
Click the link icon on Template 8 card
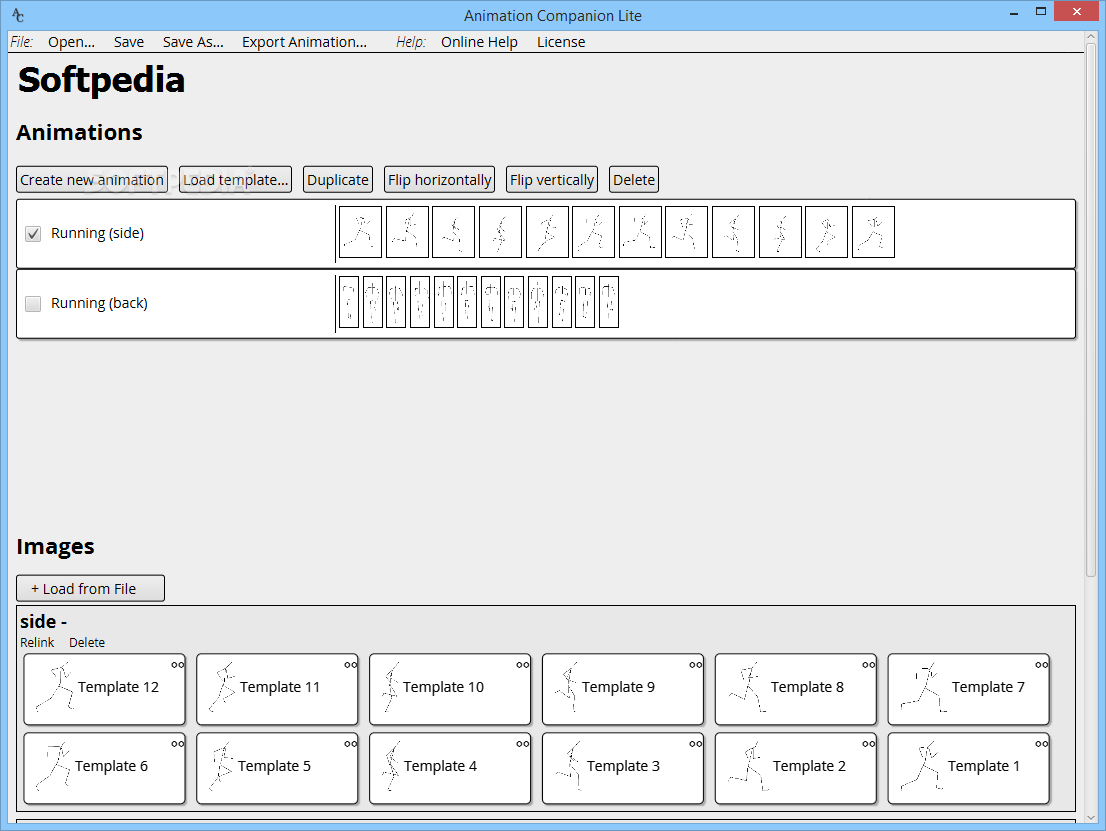pyautogui.click(x=868, y=665)
